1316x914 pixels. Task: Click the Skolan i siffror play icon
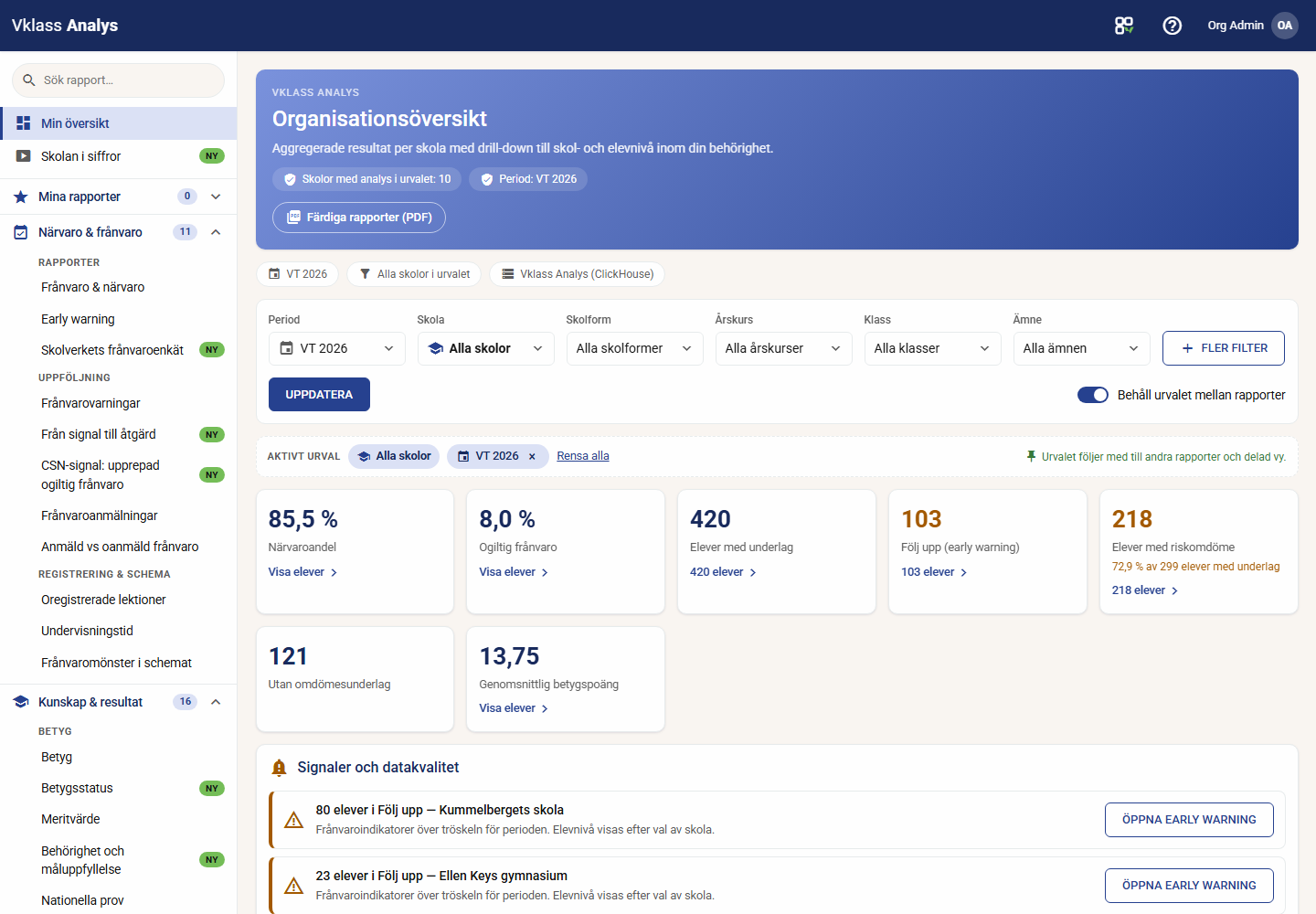[x=24, y=156]
